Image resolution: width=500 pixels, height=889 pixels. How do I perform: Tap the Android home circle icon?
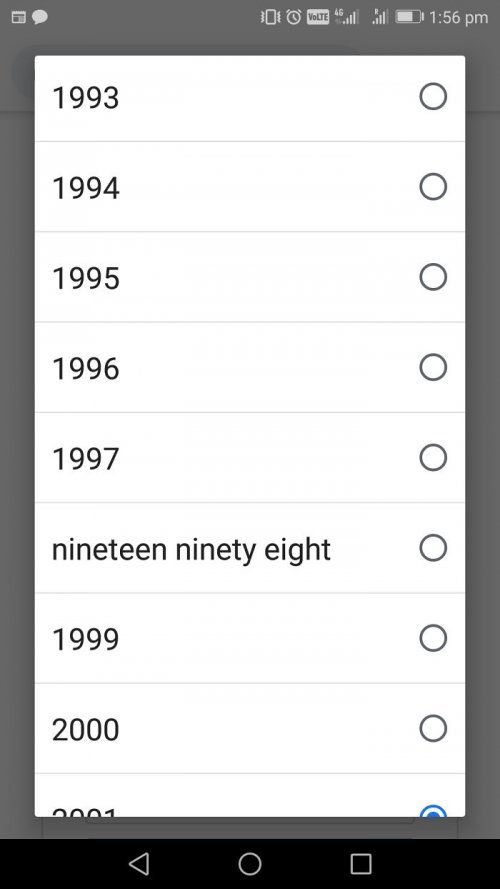coord(250,864)
